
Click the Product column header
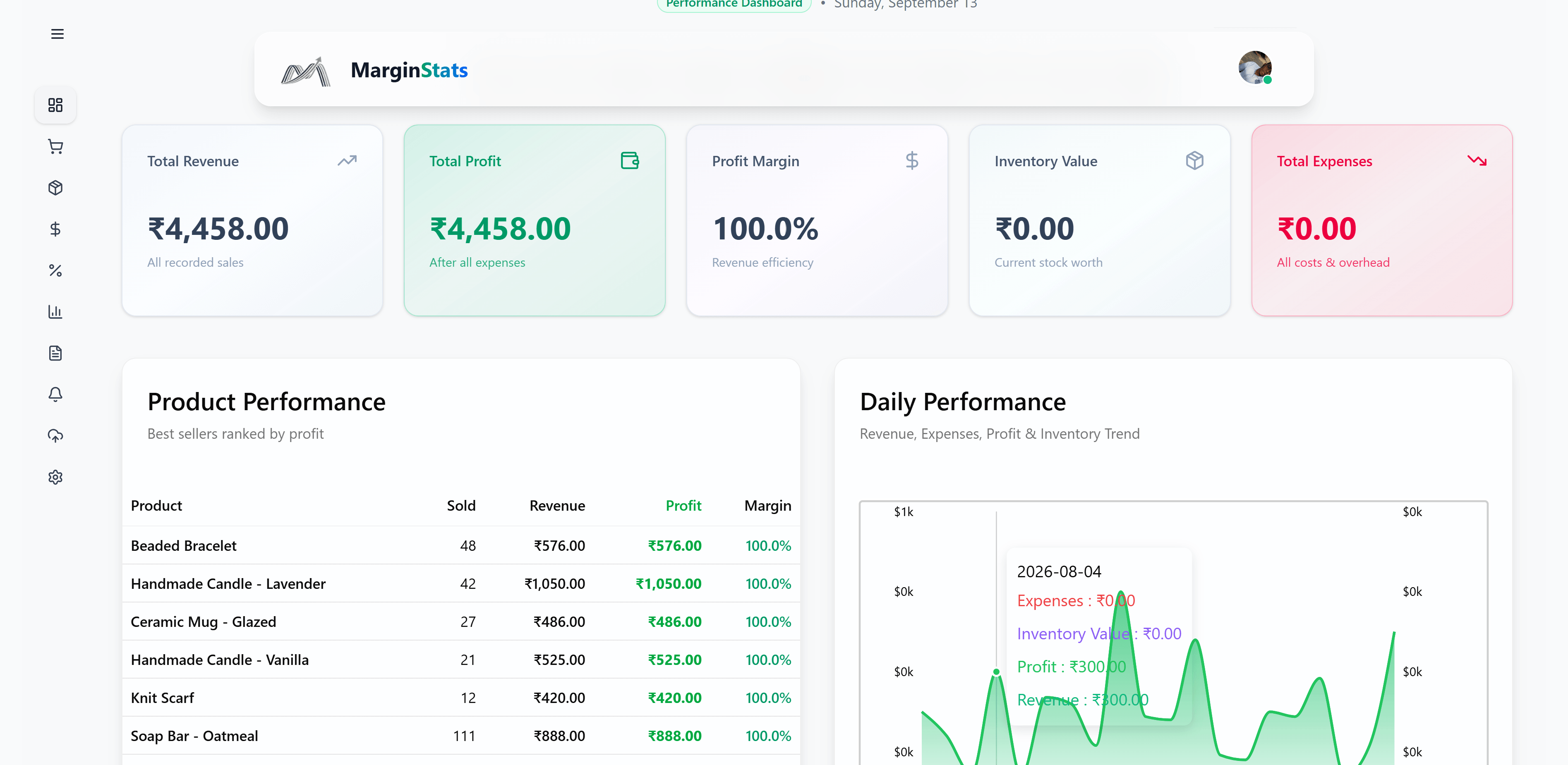pyautogui.click(x=156, y=506)
